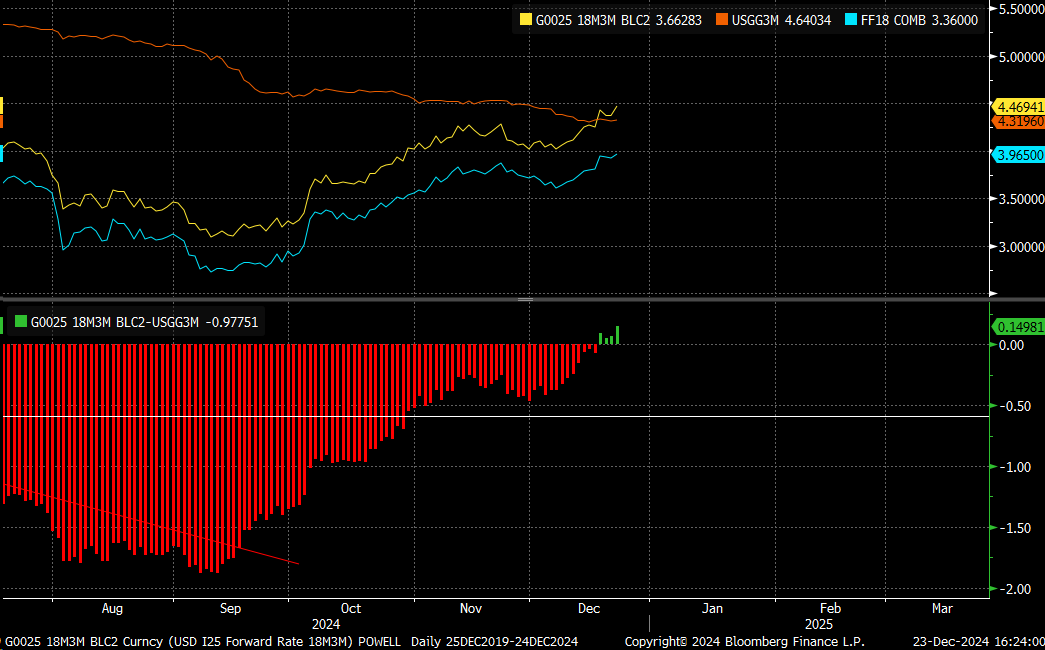Image resolution: width=1045 pixels, height=650 pixels.
Task: Click the Mar month label on the time axis
Action: 942,609
